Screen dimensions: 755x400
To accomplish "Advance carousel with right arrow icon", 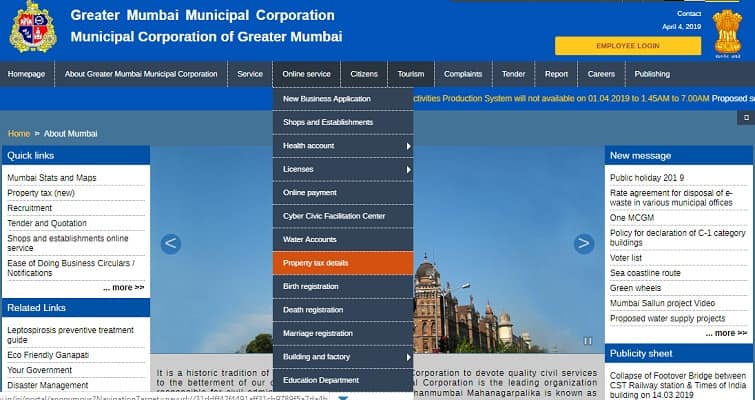I will click(x=583, y=243).
